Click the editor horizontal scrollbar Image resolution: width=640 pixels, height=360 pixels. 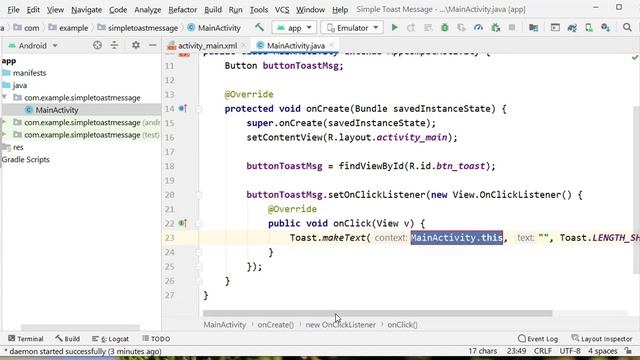tap(378, 313)
